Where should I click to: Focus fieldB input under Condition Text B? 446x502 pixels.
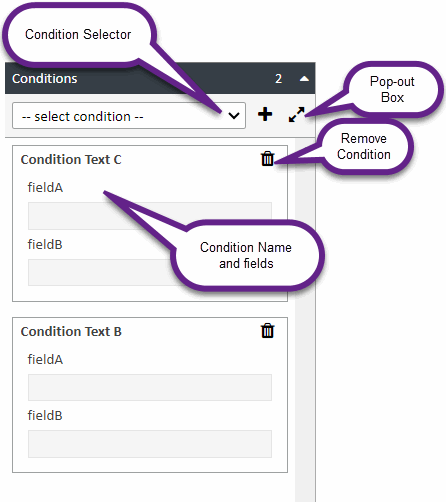pyautogui.click(x=150, y=444)
